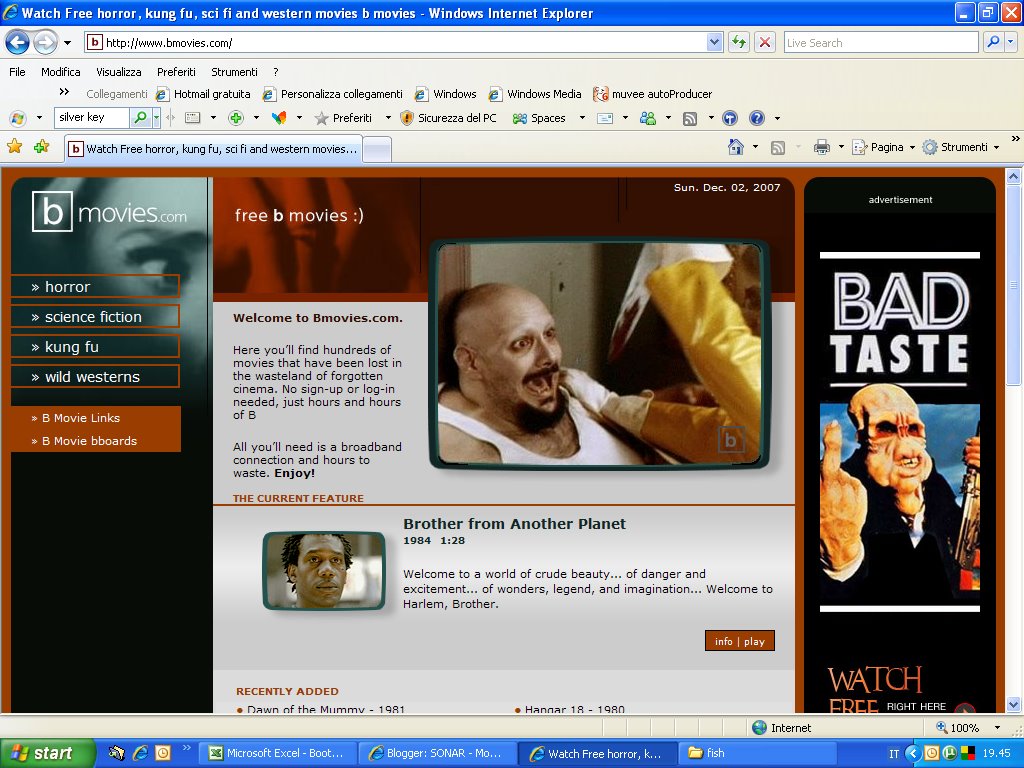Open the Modifica menu
Screen dimensions: 1024x768
(x=61, y=72)
